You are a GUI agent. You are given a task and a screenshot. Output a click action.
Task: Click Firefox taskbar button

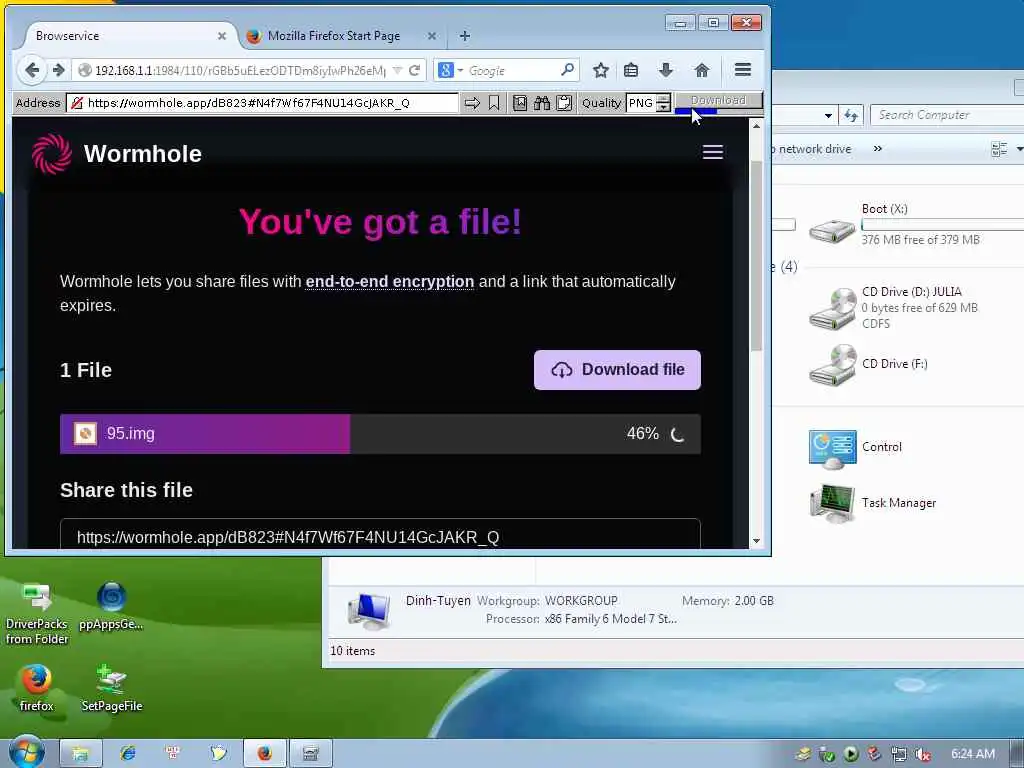[264, 753]
